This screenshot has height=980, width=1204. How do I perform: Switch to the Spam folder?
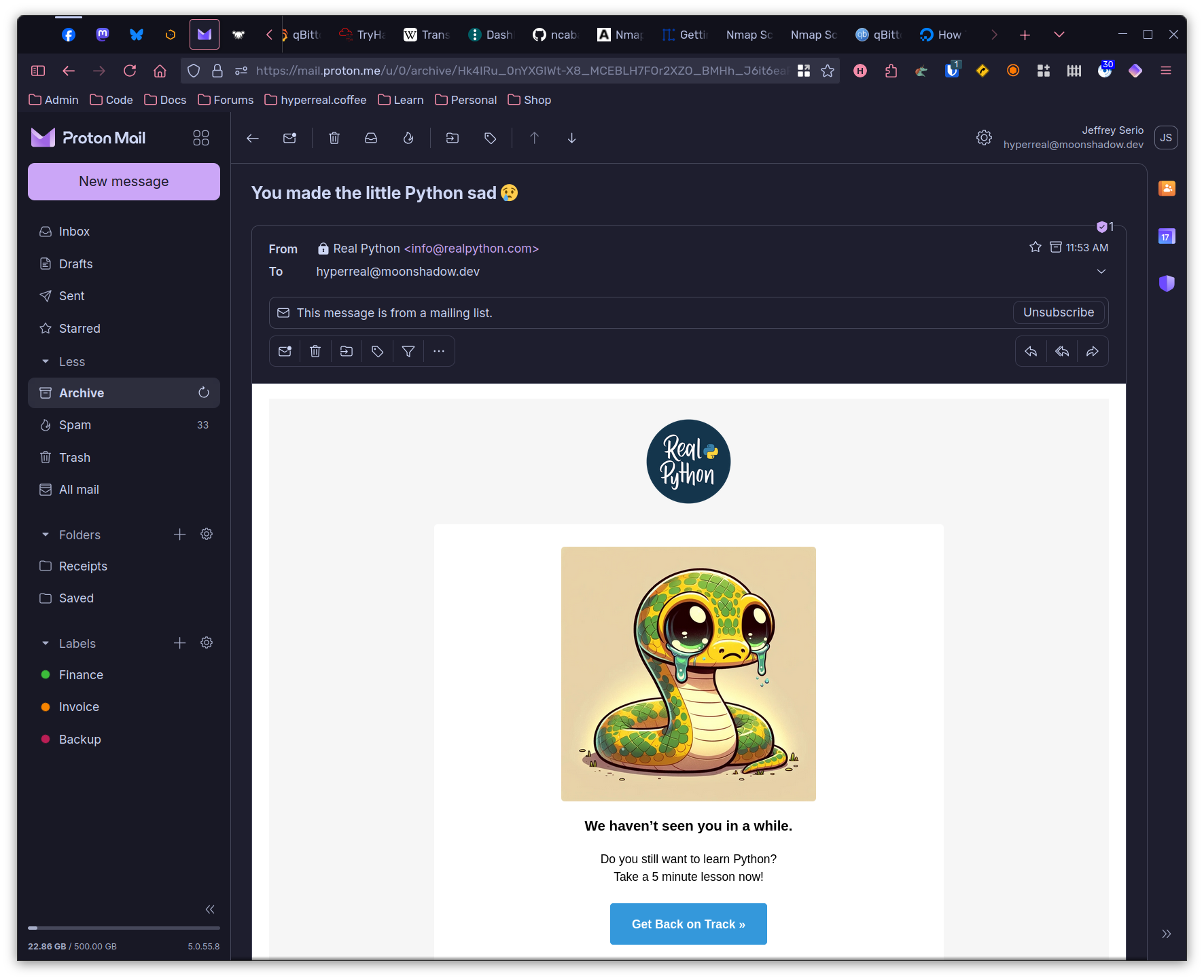(x=75, y=425)
